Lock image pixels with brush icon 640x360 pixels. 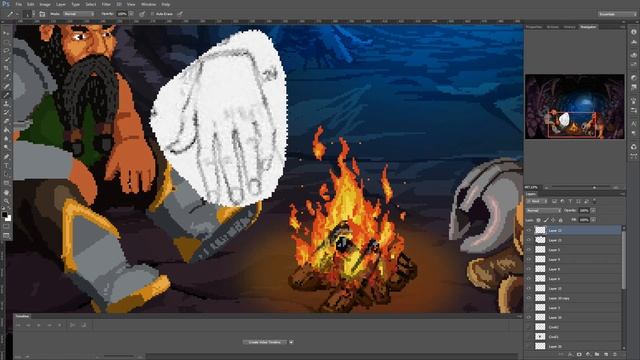(546, 220)
